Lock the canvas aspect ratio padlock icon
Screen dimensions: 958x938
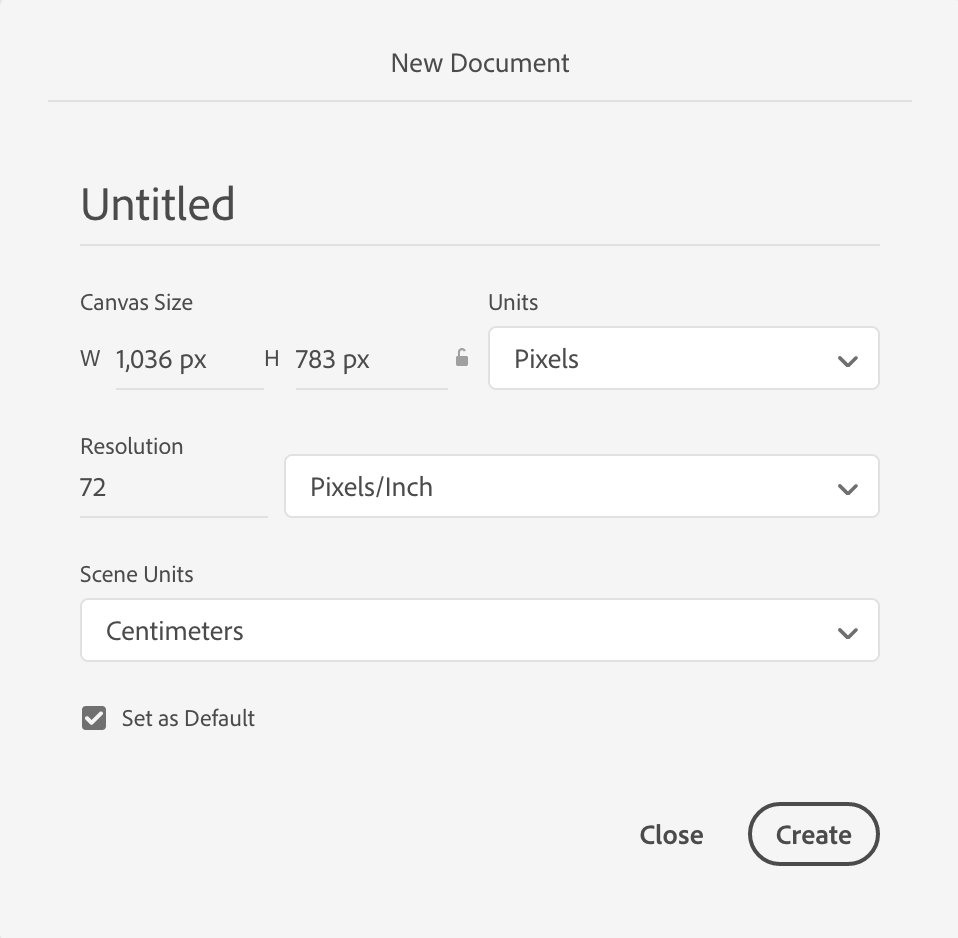coord(461,358)
